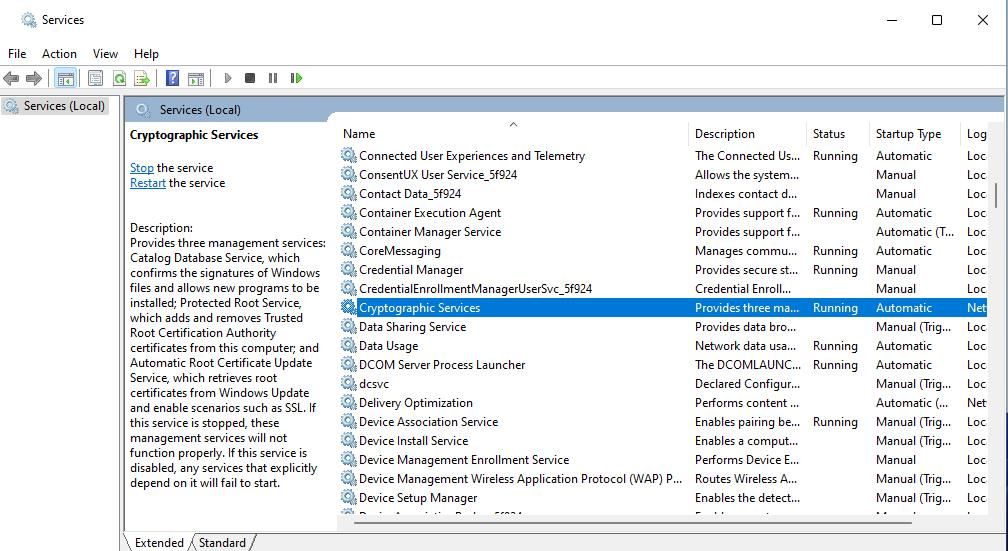1008x551 pixels.
Task: Click the Restart the service link
Action: click(147, 183)
